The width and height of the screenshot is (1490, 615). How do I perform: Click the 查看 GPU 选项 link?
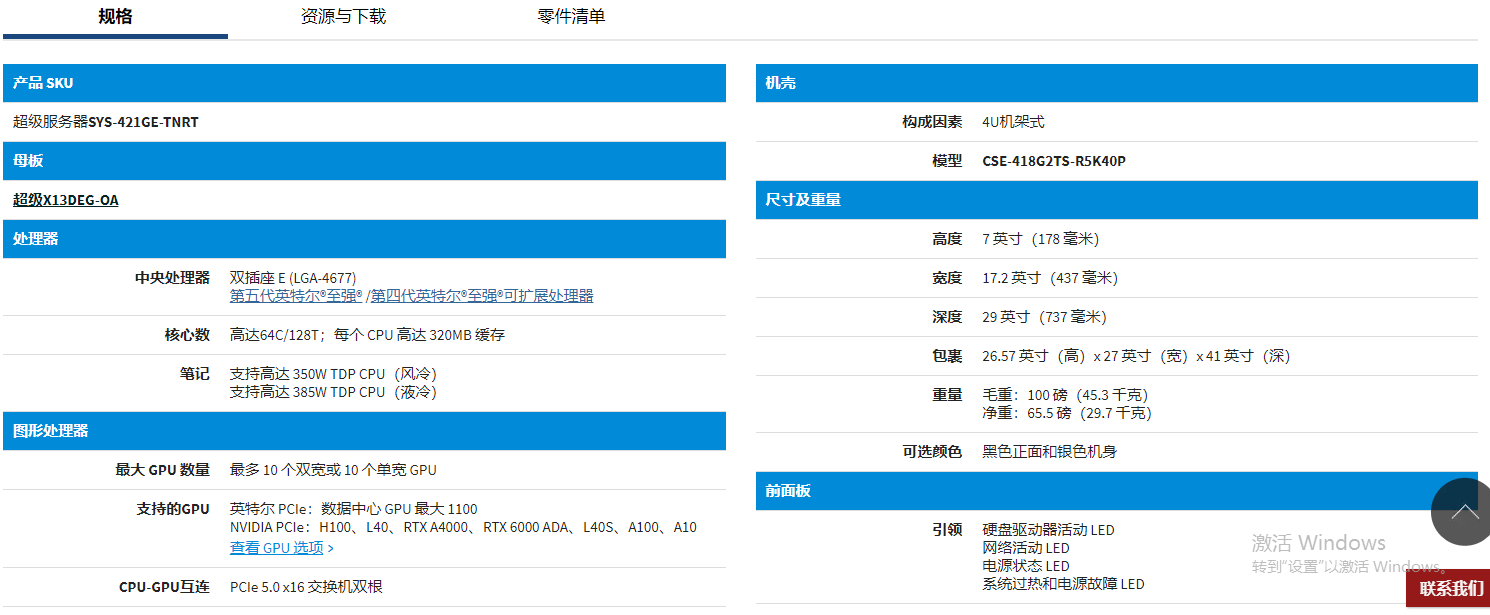click(278, 547)
